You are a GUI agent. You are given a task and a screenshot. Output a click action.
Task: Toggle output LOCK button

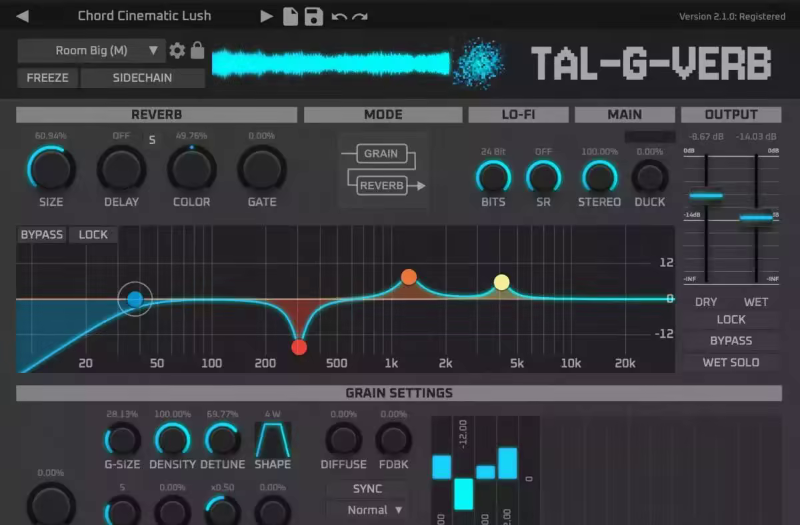pyautogui.click(x=731, y=319)
